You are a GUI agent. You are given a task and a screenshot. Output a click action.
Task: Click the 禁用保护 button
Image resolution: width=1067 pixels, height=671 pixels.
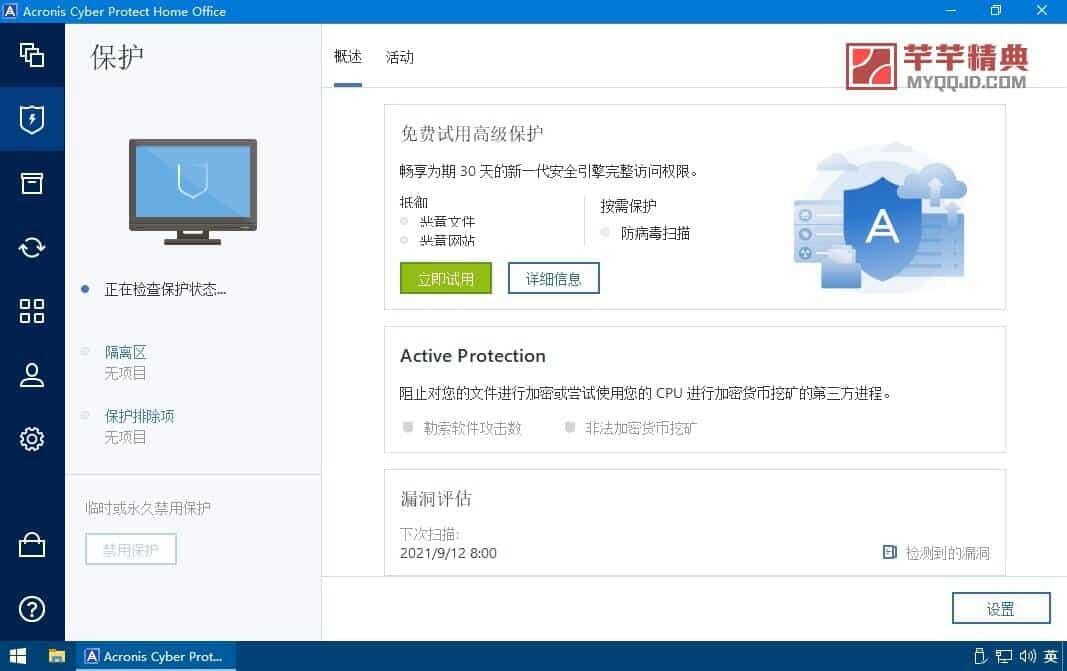pyautogui.click(x=131, y=549)
